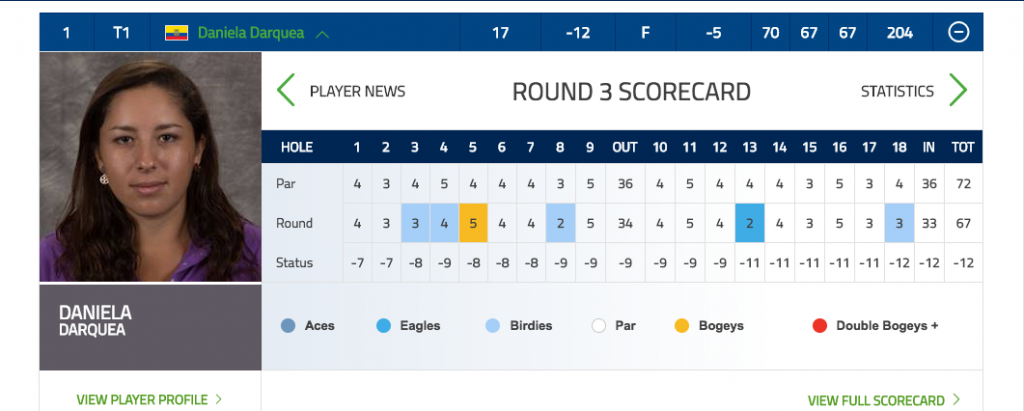Click the Eagles legend blue dot
The height and width of the screenshot is (411, 1024).
(383, 325)
